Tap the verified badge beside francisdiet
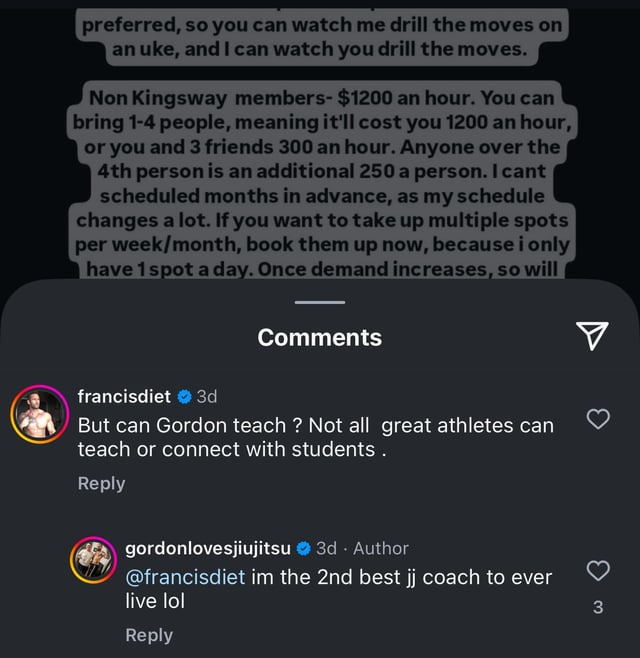The image size is (640, 658). [x=183, y=396]
